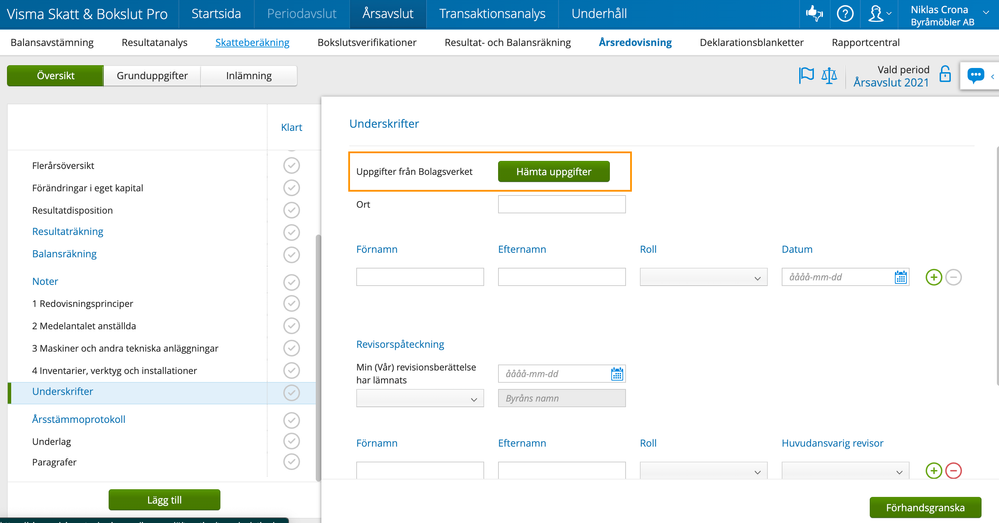Toggle Klart check for 2 Medelantalet anställda
999x523 pixels.
tap(291, 326)
